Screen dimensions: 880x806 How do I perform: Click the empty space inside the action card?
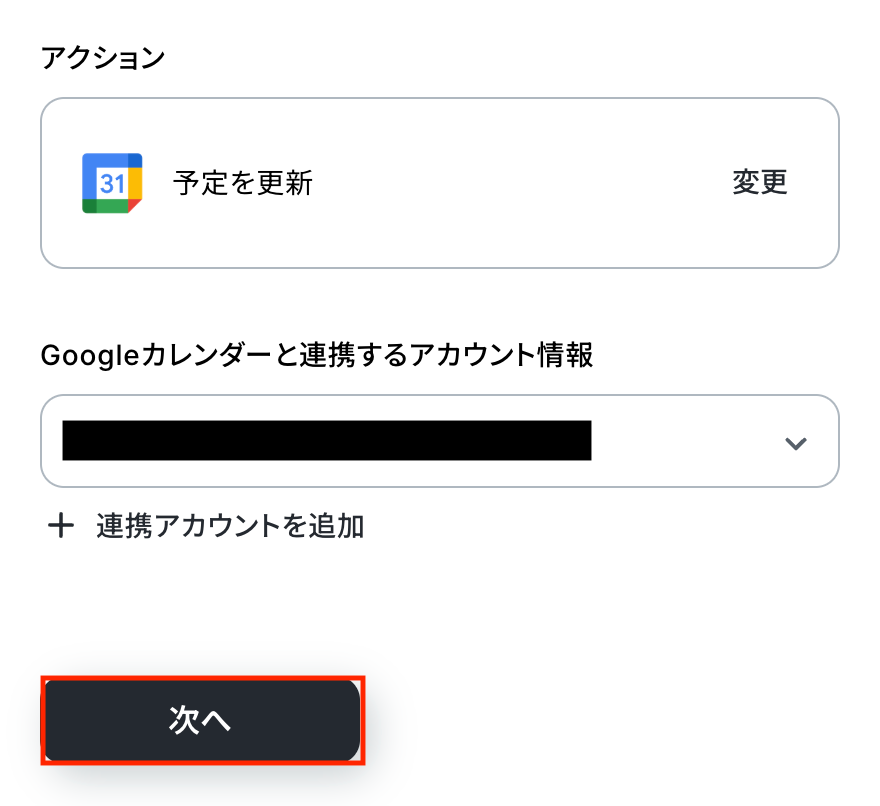pyautogui.click(x=520, y=183)
